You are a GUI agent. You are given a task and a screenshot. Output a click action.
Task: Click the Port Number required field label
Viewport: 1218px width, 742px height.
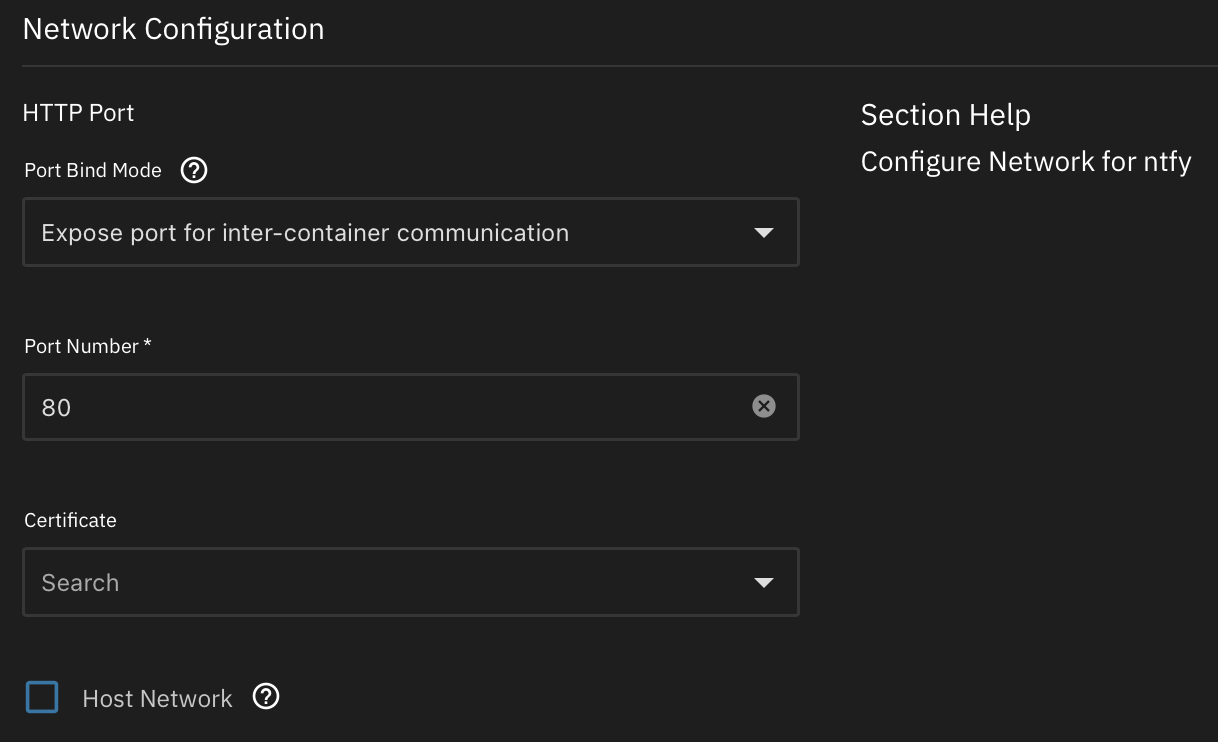tap(88, 346)
